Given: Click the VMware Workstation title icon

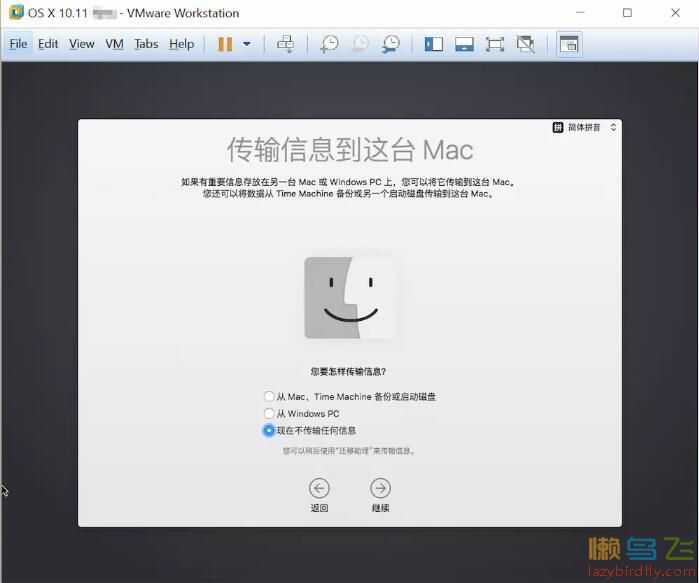Looking at the screenshot, I should coord(16,12).
